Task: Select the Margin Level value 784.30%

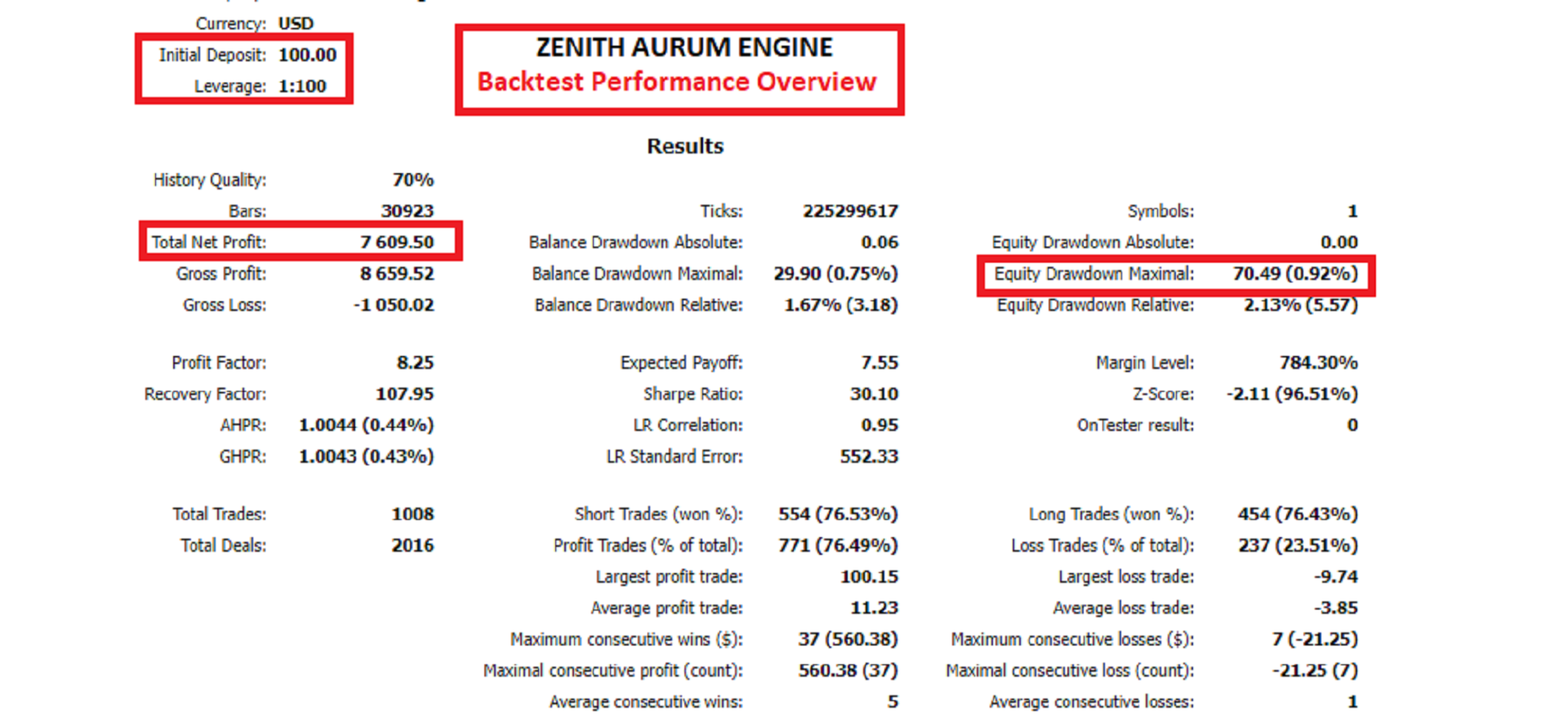Action: (x=1318, y=362)
